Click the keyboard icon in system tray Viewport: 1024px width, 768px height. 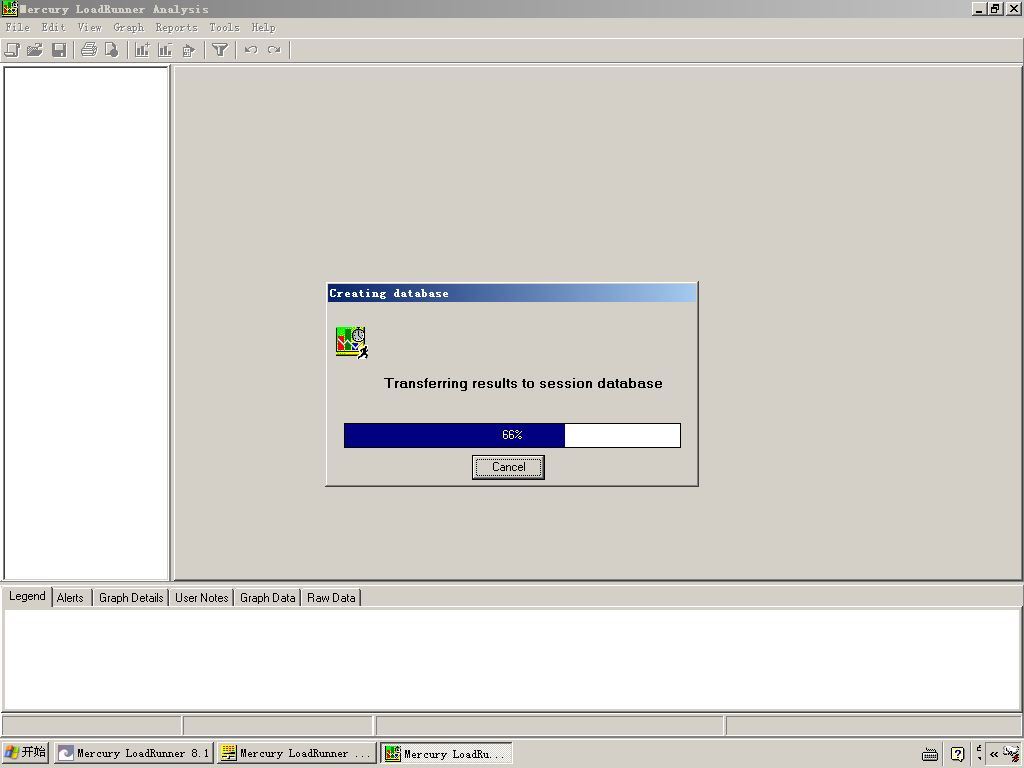[x=930, y=754]
